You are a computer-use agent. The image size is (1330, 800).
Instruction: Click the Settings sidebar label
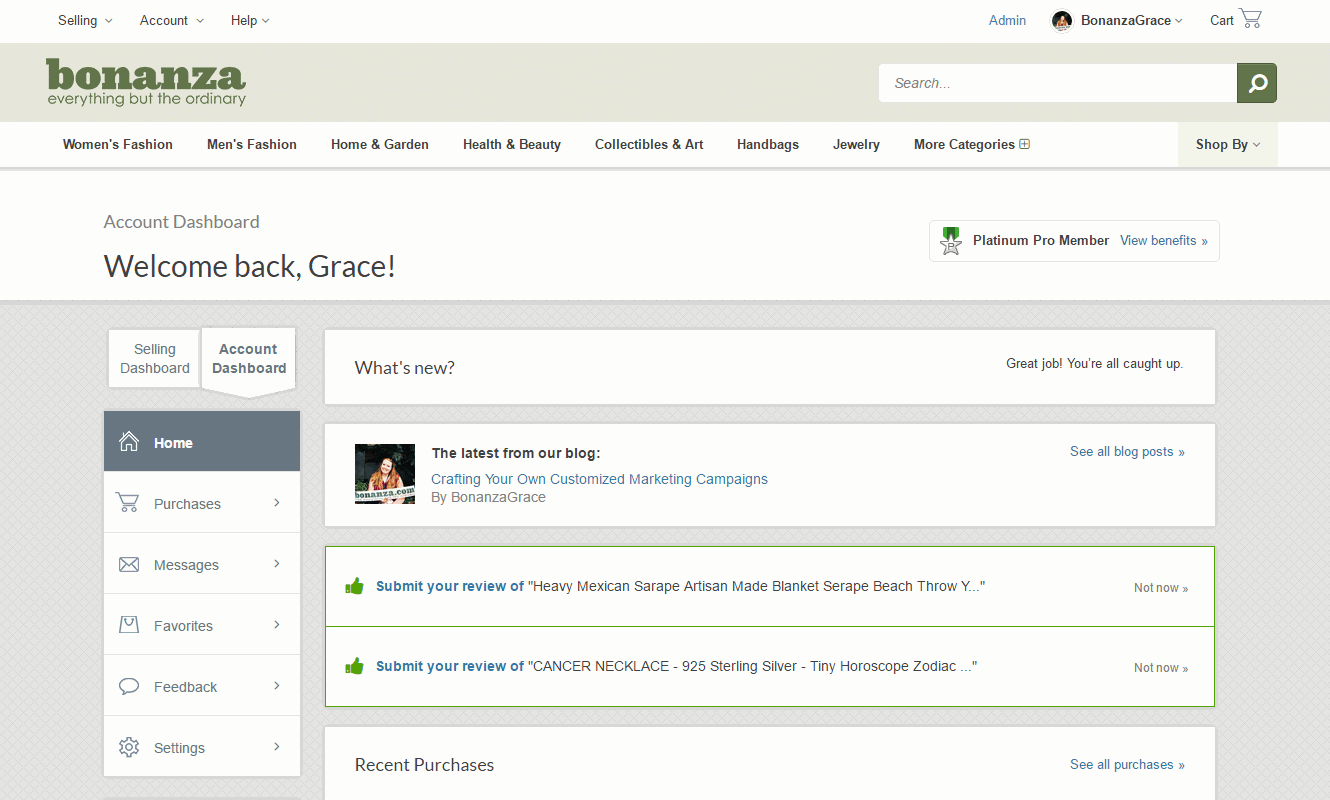click(x=179, y=748)
